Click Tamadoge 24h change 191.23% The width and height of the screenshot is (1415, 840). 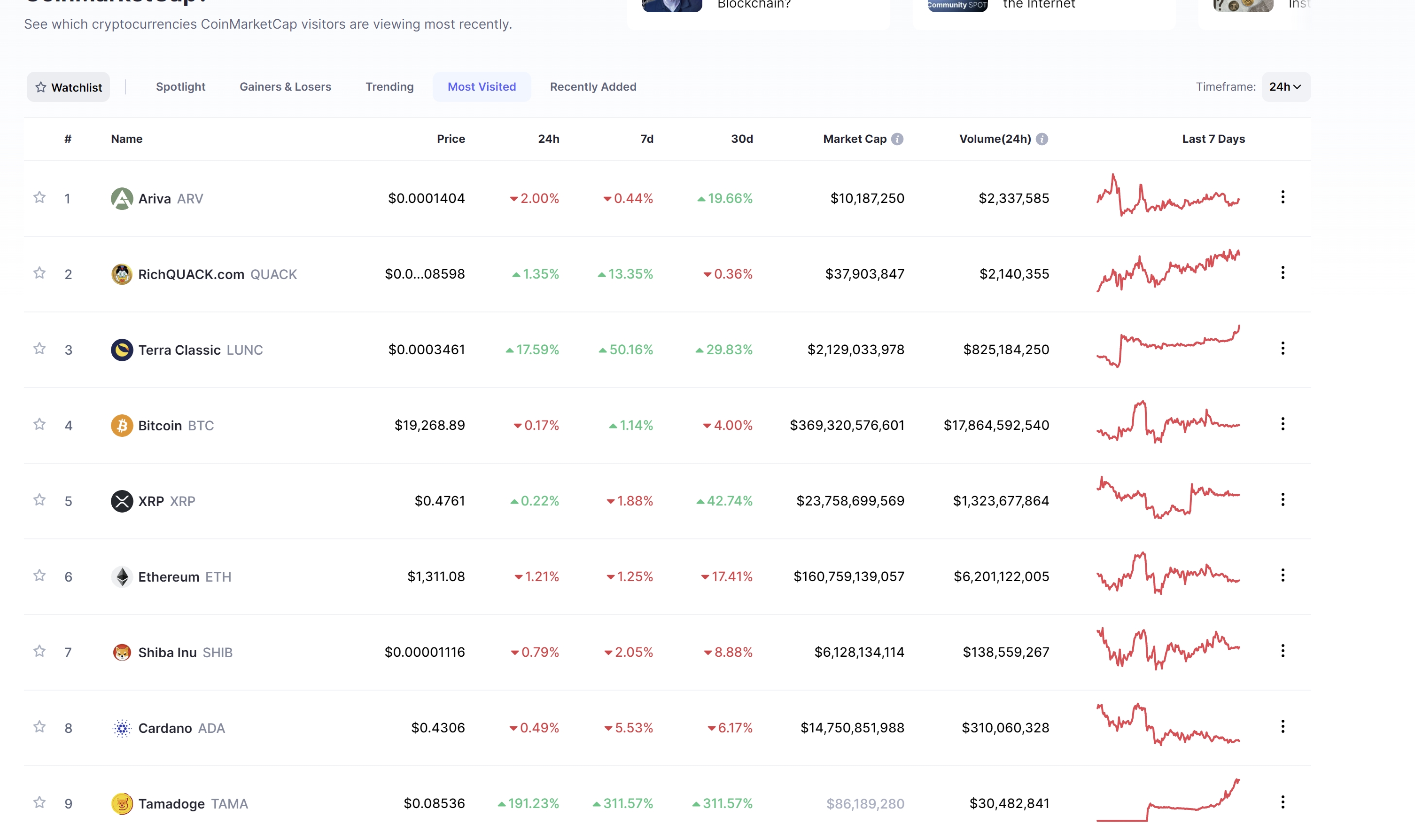point(528,804)
